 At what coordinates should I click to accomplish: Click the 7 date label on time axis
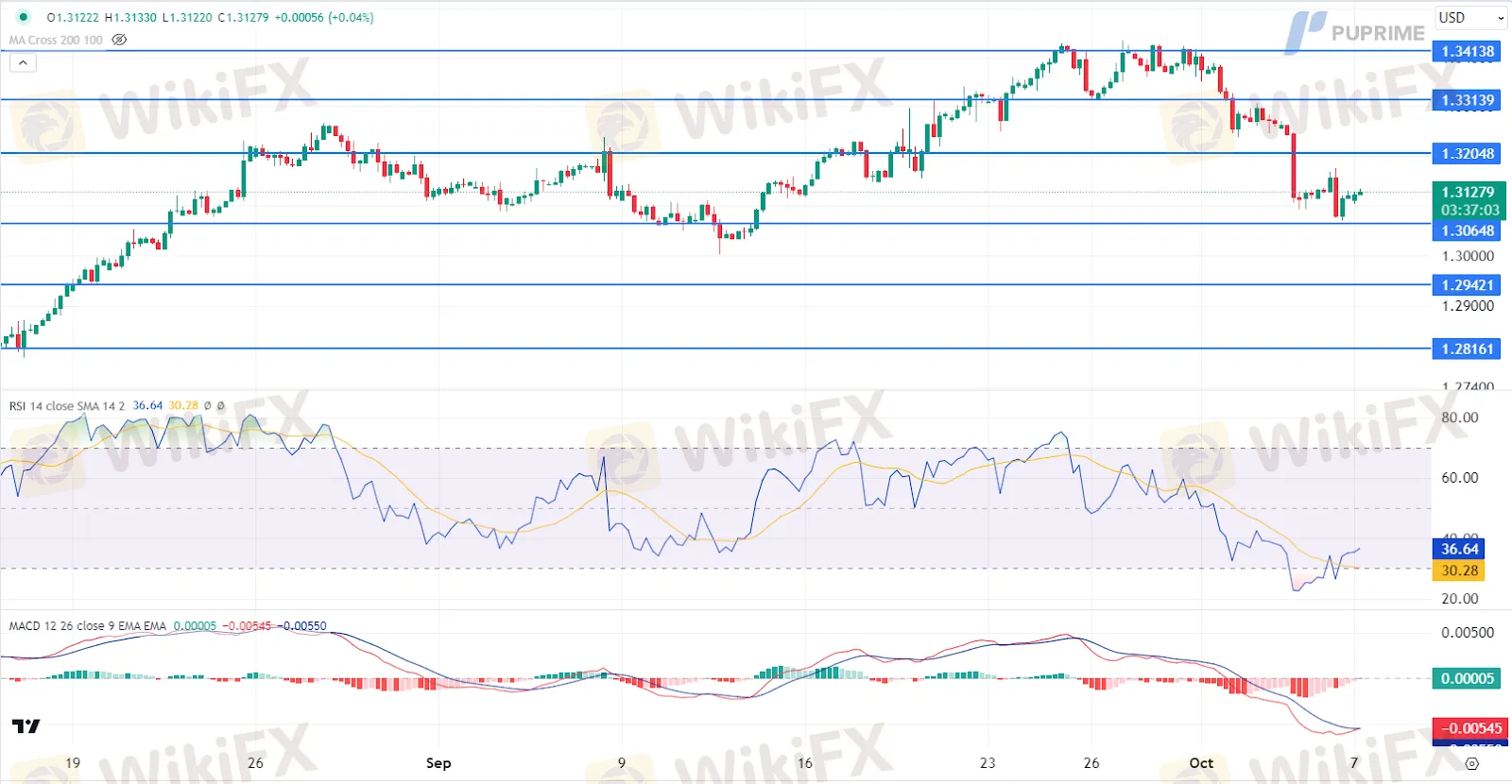click(x=1353, y=763)
